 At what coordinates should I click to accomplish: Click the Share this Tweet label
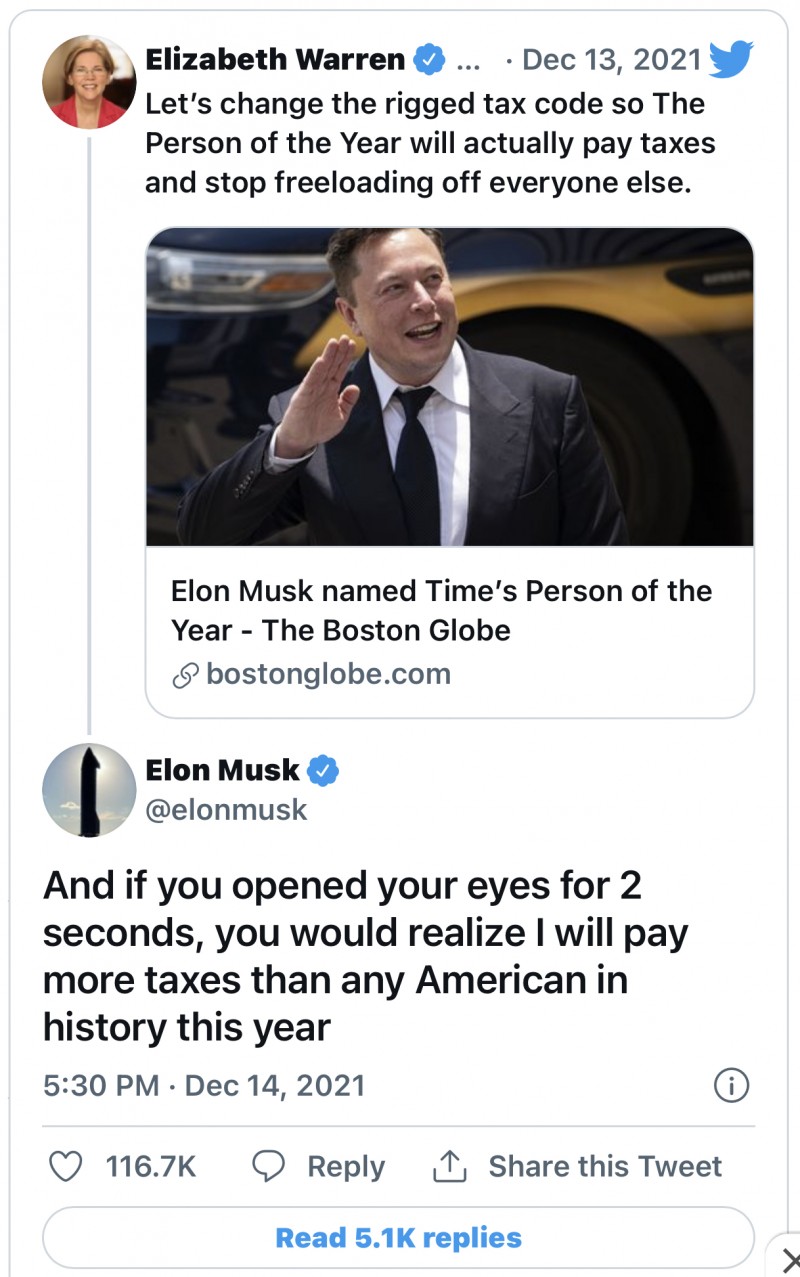coord(604,1166)
